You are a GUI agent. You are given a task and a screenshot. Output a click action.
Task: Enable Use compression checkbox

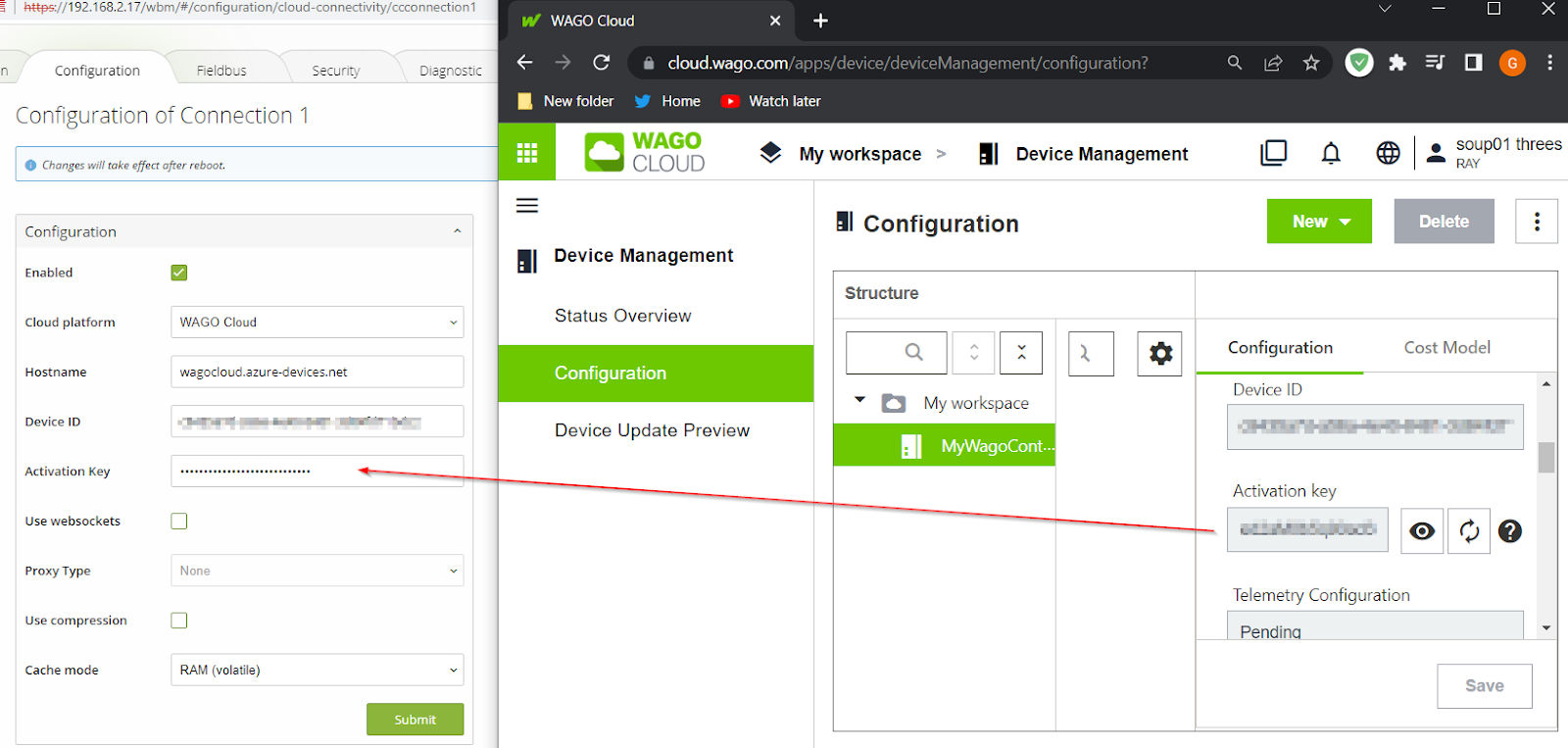pos(178,620)
